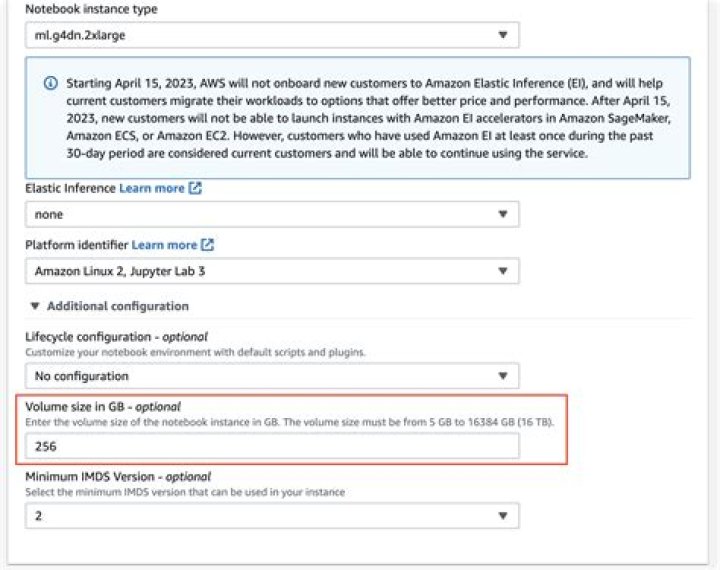Viewport: 720px width, 570px height.
Task: Open Learn more link for Elastic Inference
Action: tap(152, 188)
